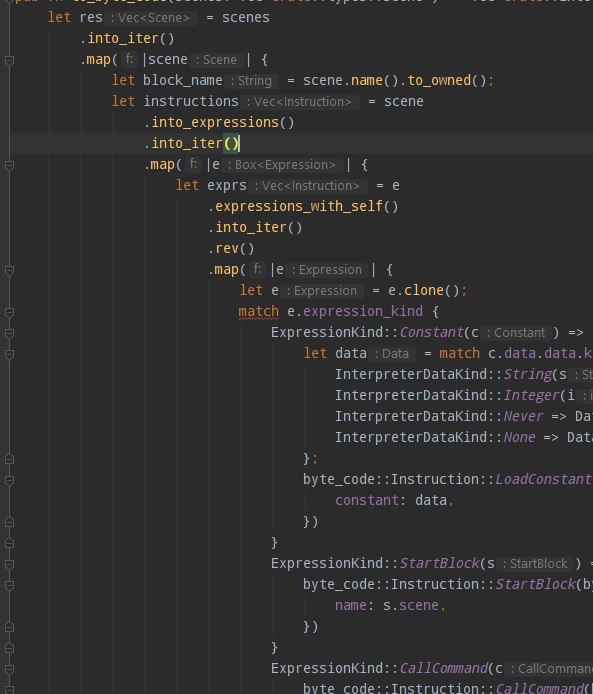Click the ': StartBlock' type hint
593x694 pixels.
click(536, 564)
